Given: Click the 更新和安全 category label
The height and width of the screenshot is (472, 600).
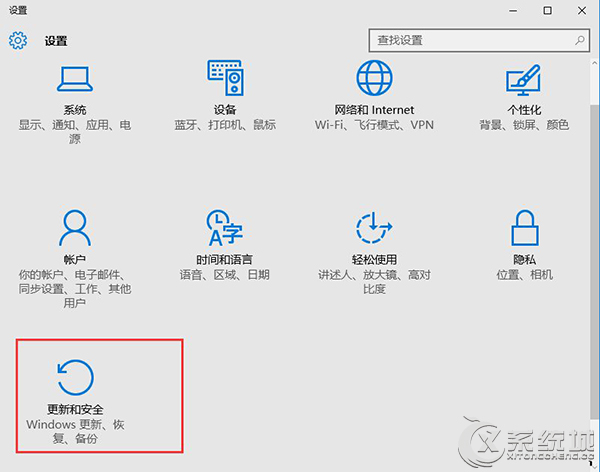Looking at the screenshot, I should (75, 410).
